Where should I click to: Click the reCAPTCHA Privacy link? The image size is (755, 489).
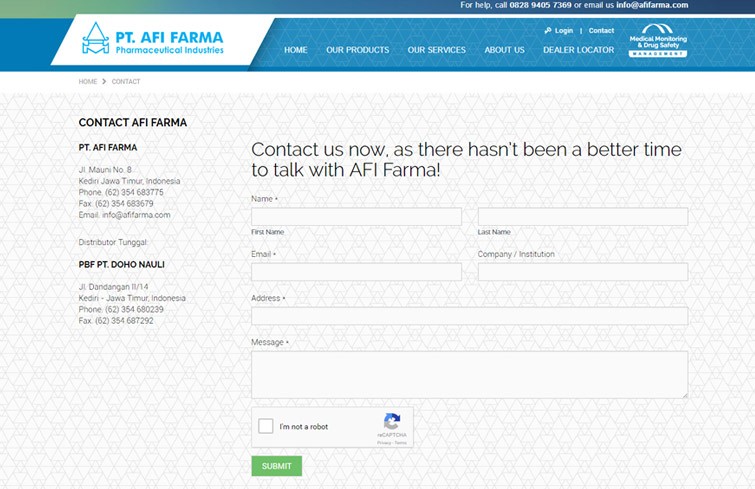click(384, 443)
